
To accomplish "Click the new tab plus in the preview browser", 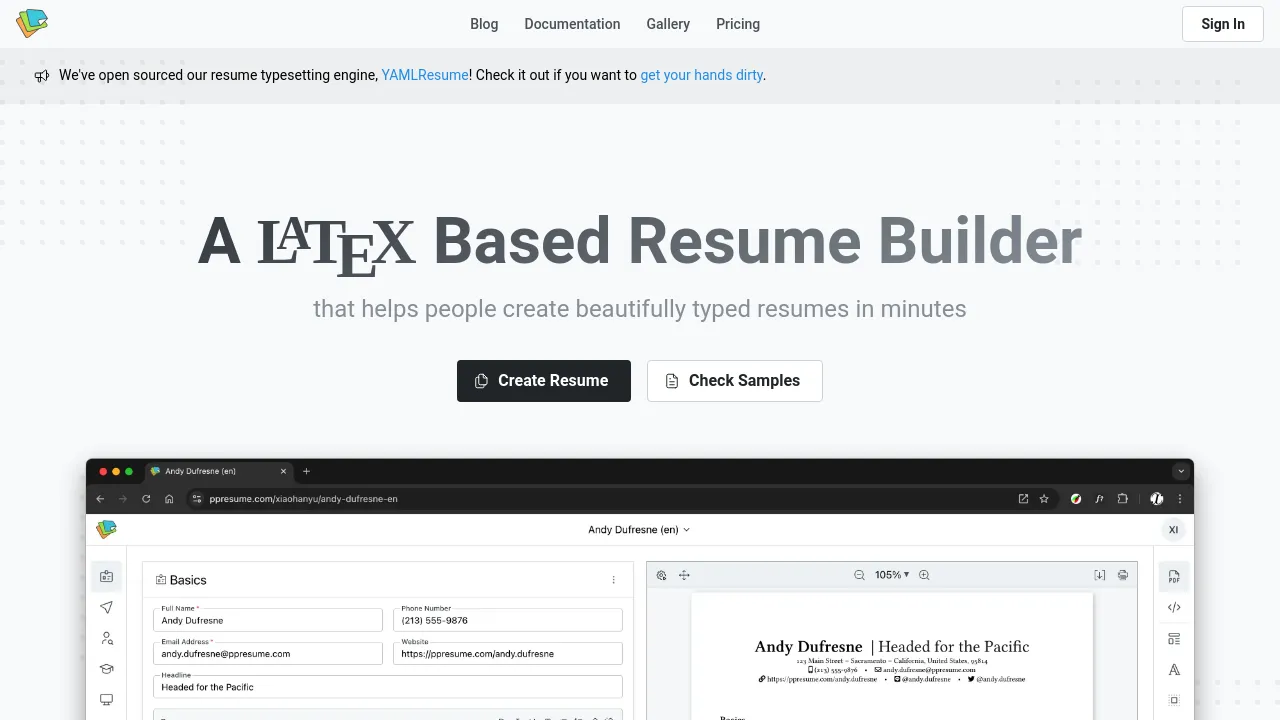I will coord(306,471).
